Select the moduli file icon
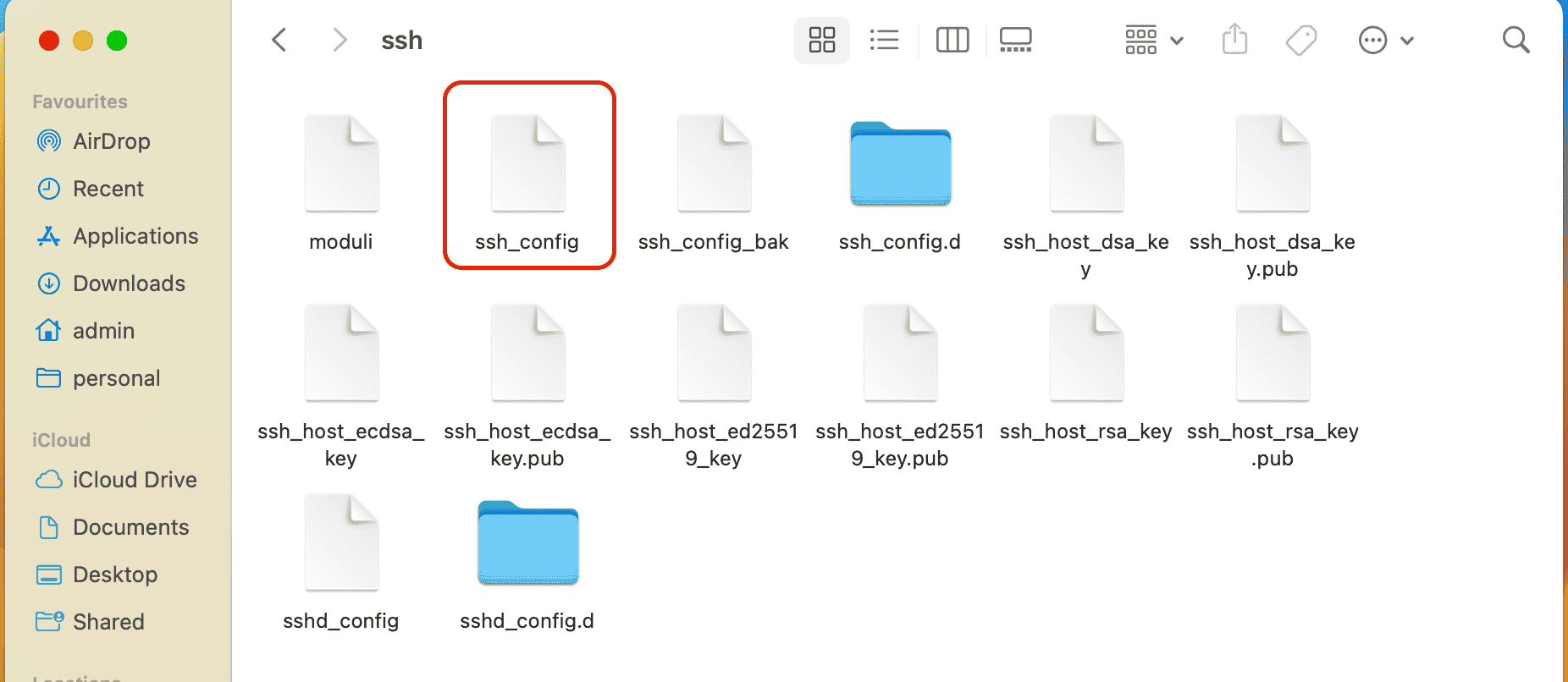The height and width of the screenshot is (682, 1568). click(x=341, y=163)
